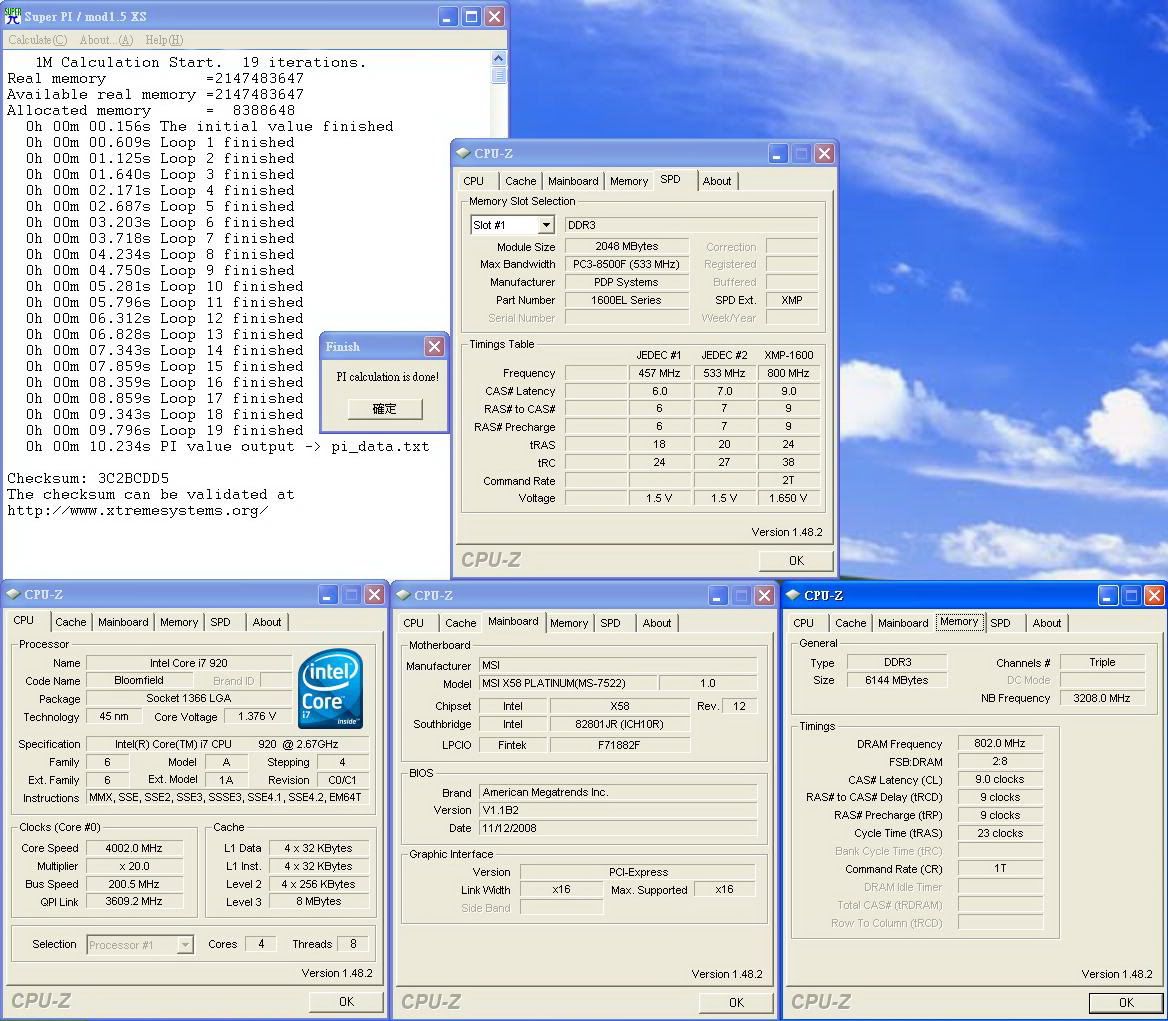Open About tab in Memory window

pyautogui.click(x=1047, y=623)
